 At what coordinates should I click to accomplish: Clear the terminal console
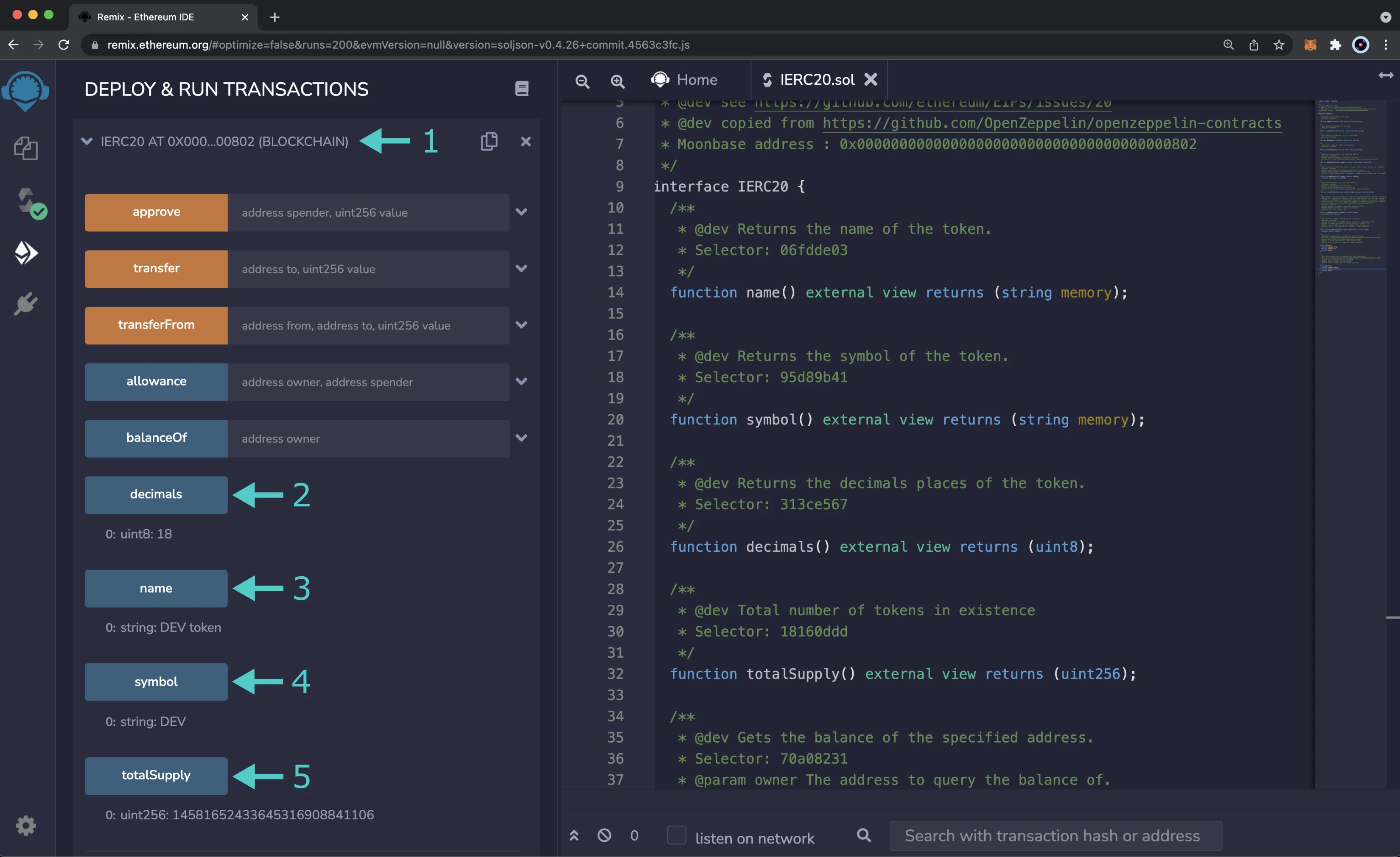tap(604, 835)
